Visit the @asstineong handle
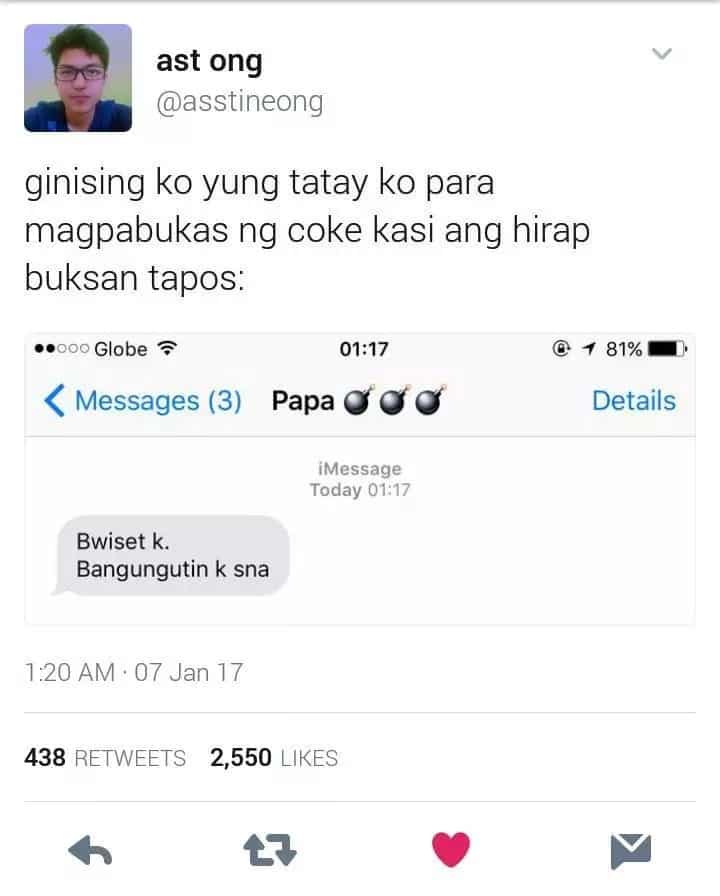Screen dimensions: 720x896 239,102
